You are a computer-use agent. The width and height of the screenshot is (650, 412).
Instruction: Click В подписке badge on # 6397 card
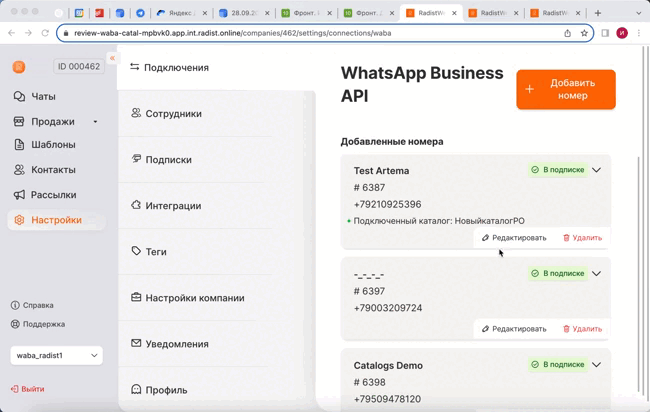tap(558, 274)
